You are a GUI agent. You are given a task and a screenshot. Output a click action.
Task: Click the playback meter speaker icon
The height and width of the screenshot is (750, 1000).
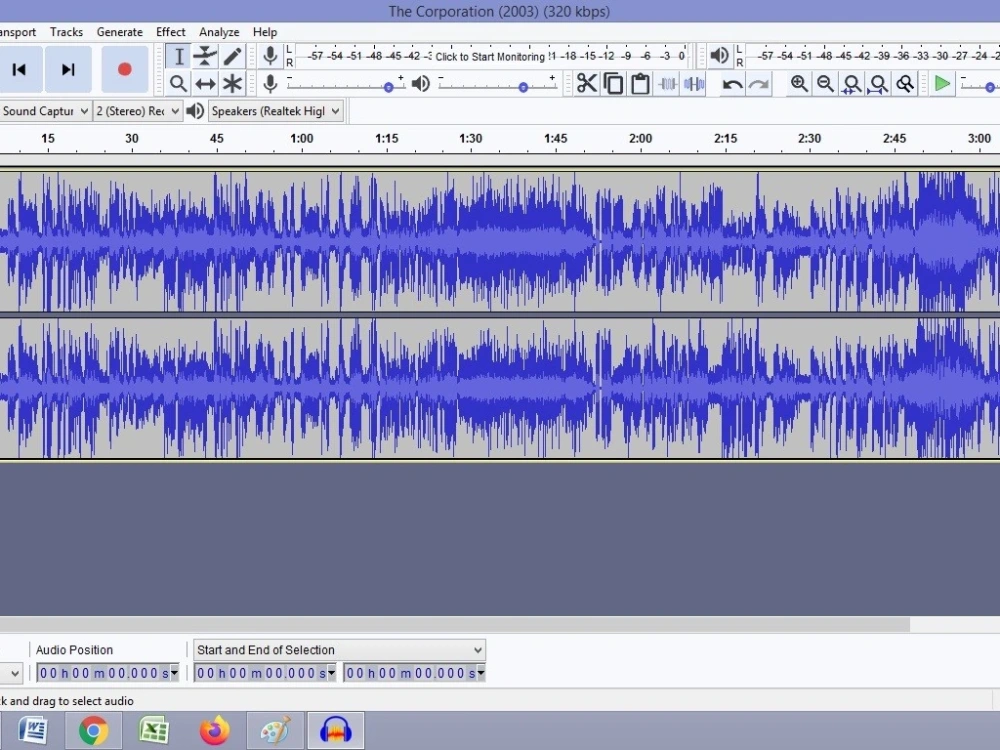(719, 56)
